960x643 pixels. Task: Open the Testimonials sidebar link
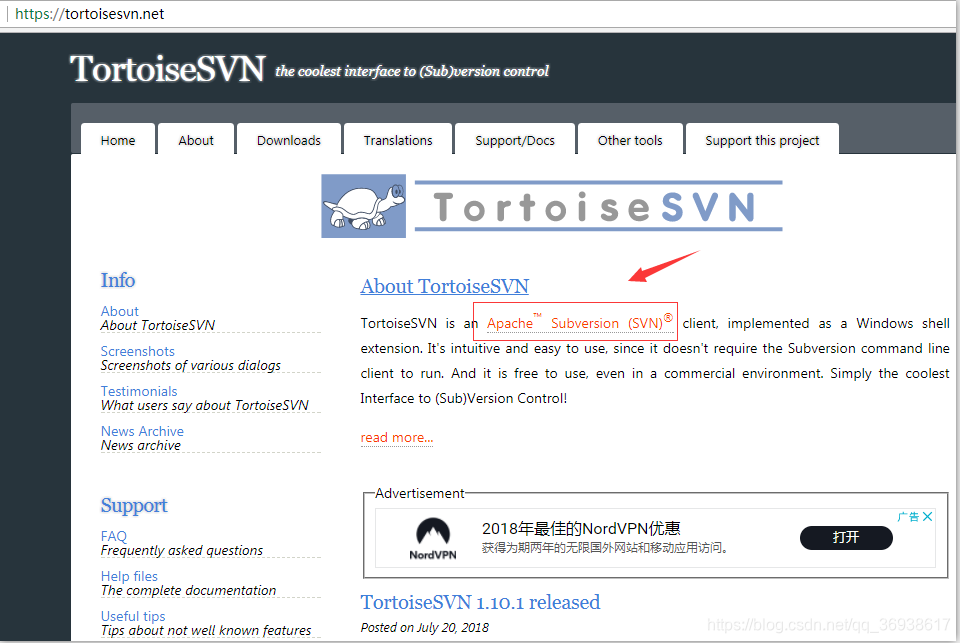click(139, 391)
